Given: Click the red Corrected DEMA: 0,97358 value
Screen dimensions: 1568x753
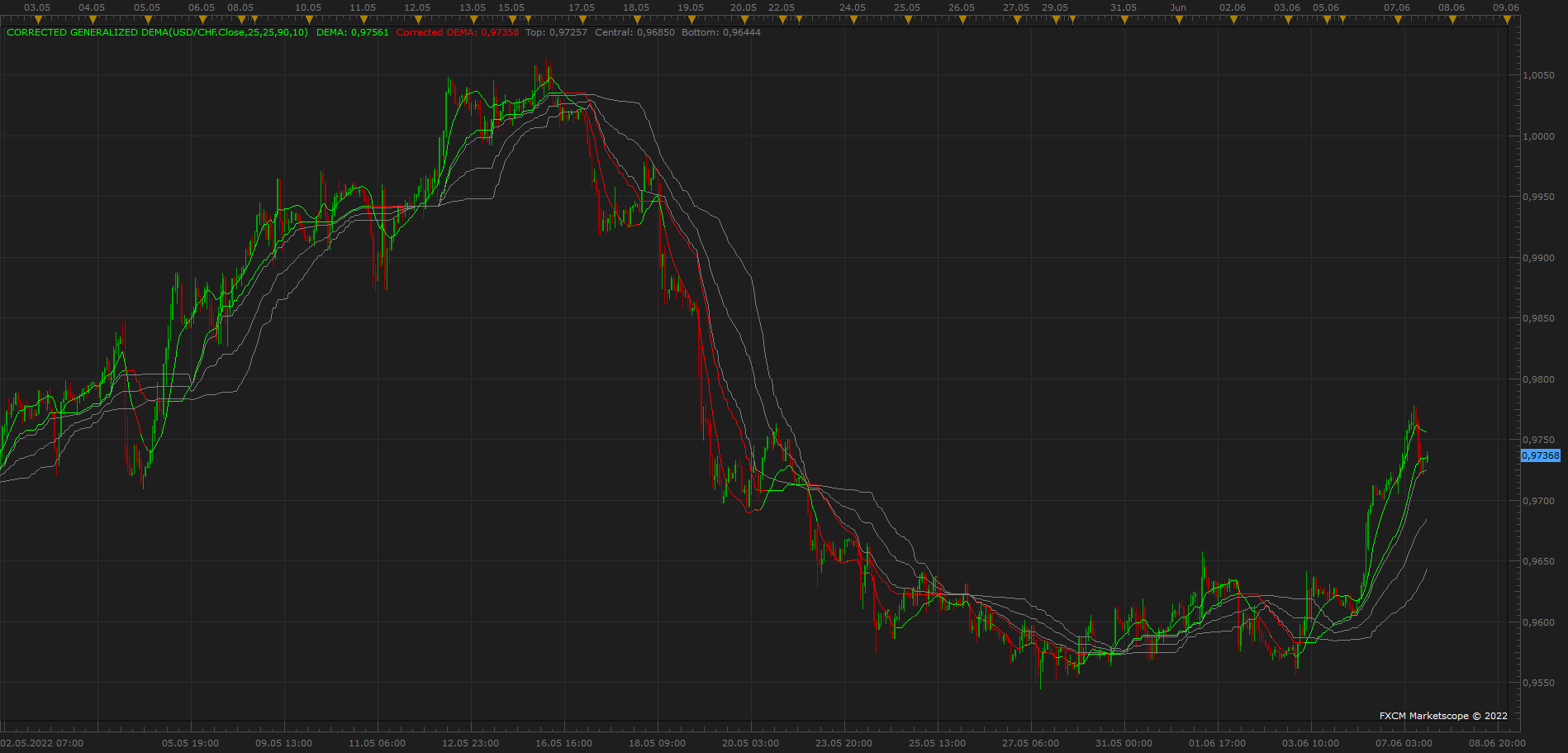Looking at the screenshot, I should point(458,32).
